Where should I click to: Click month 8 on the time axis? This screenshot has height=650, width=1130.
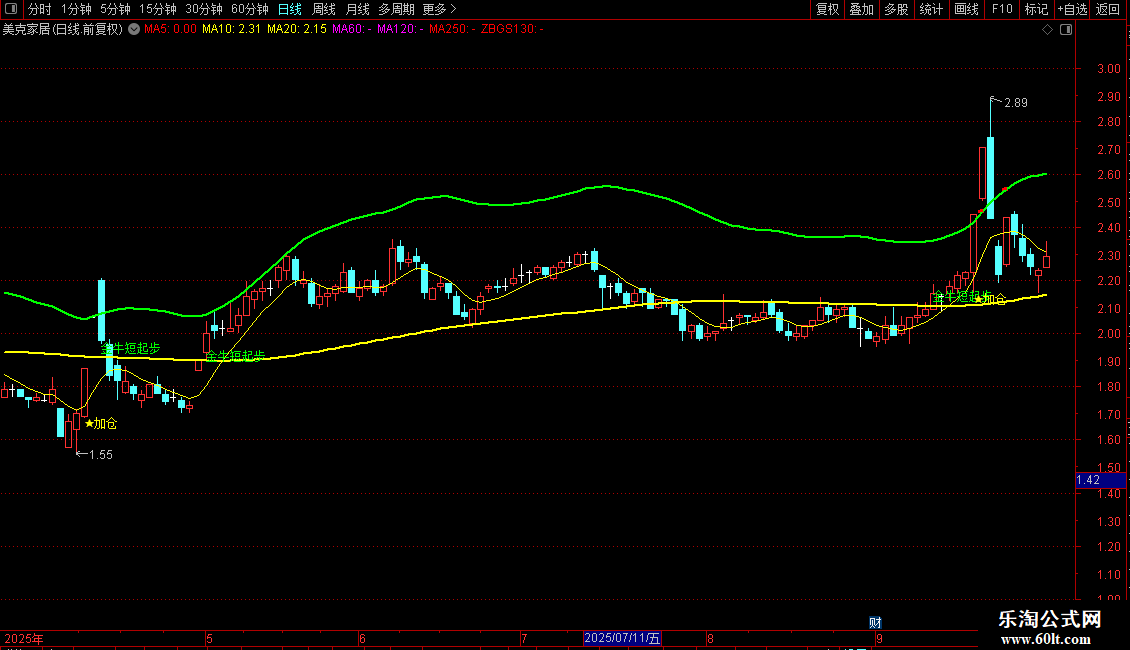click(710, 639)
